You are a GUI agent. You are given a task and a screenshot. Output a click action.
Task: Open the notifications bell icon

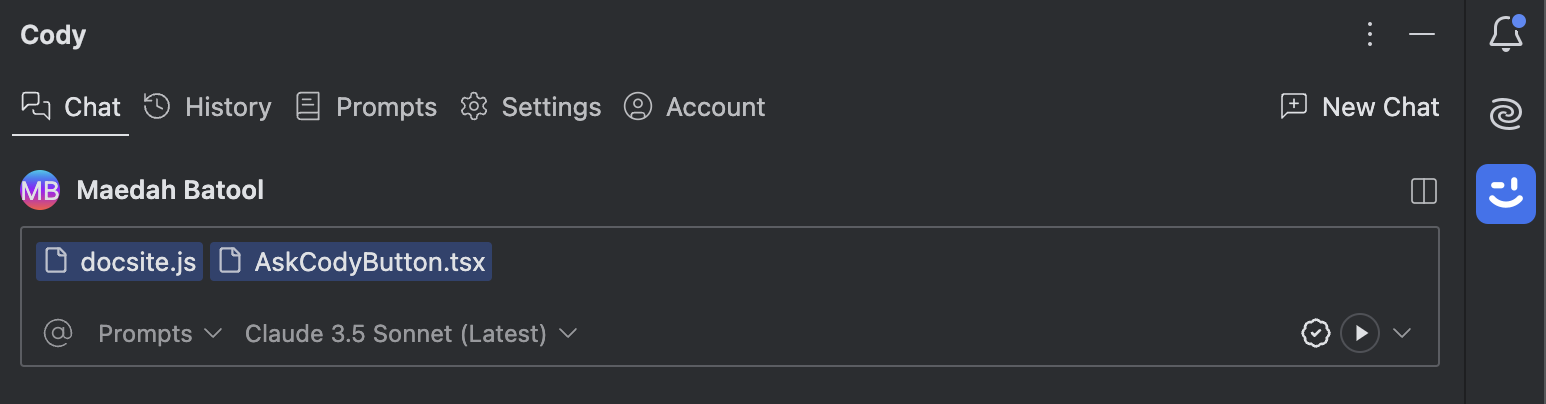tap(1506, 34)
